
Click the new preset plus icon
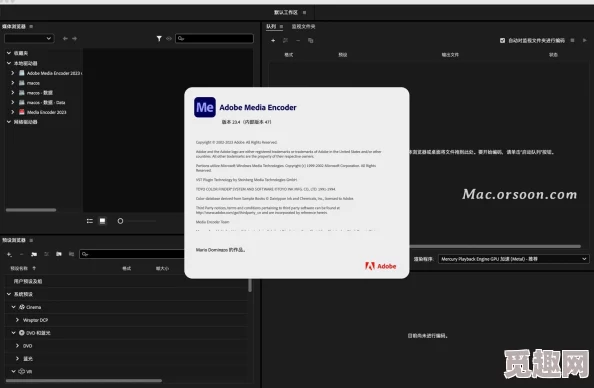click(x=9, y=254)
